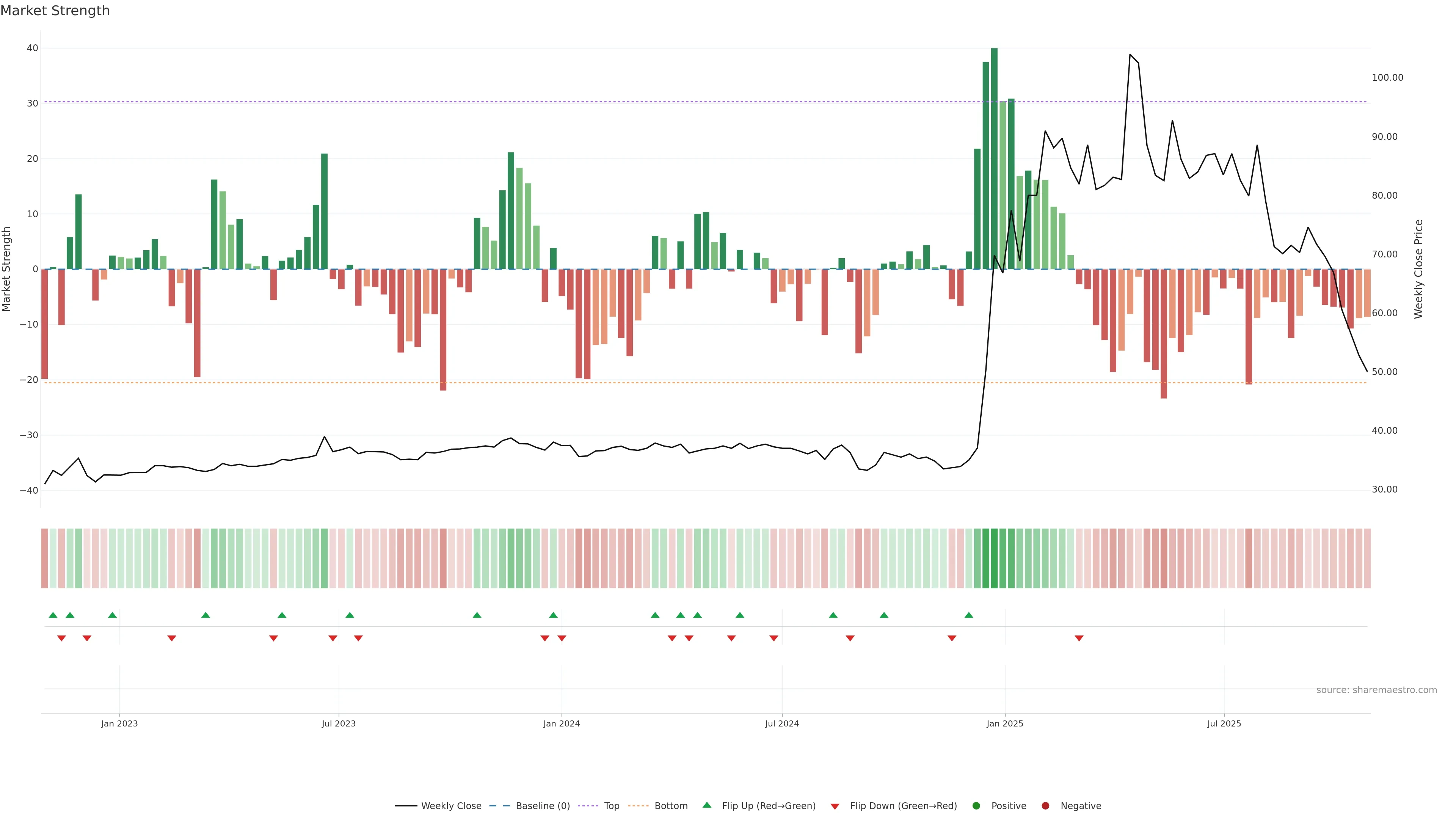1456x819 pixels.
Task: Click the rightmost red flip-down triangle marker
Action: pyautogui.click(x=1079, y=638)
